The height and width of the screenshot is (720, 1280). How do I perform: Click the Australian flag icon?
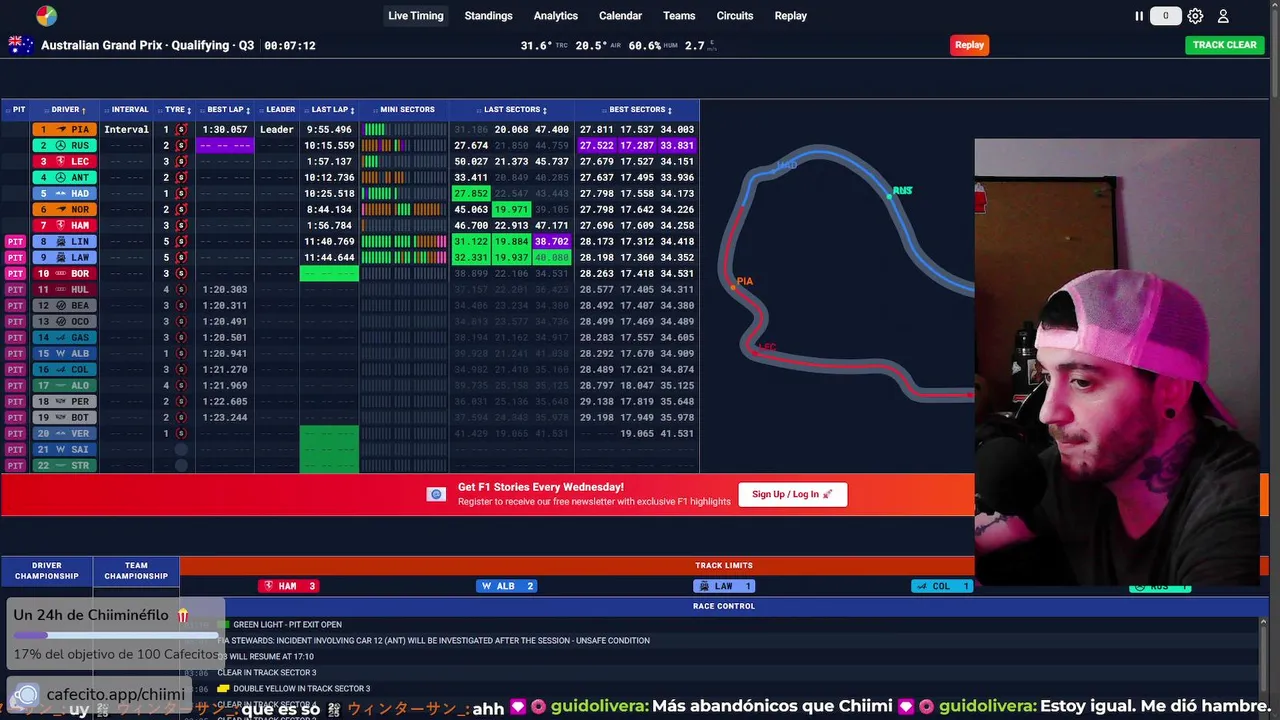click(21, 45)
